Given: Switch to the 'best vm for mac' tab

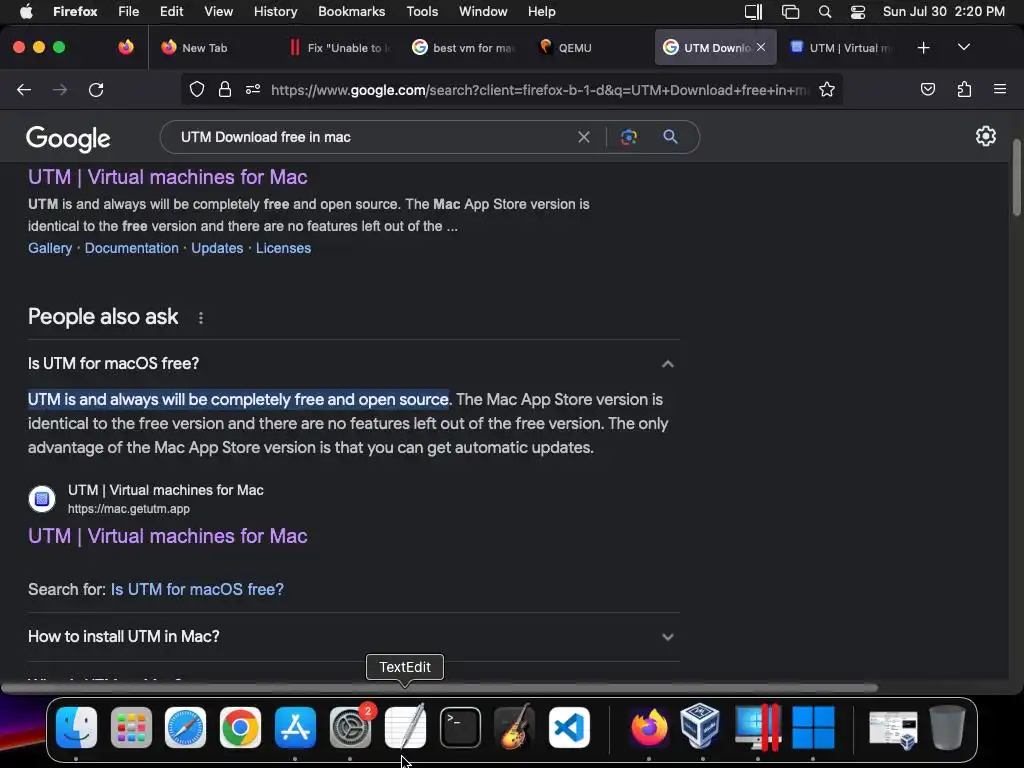Looking at the screenshot, I should [x=464, y=47].
